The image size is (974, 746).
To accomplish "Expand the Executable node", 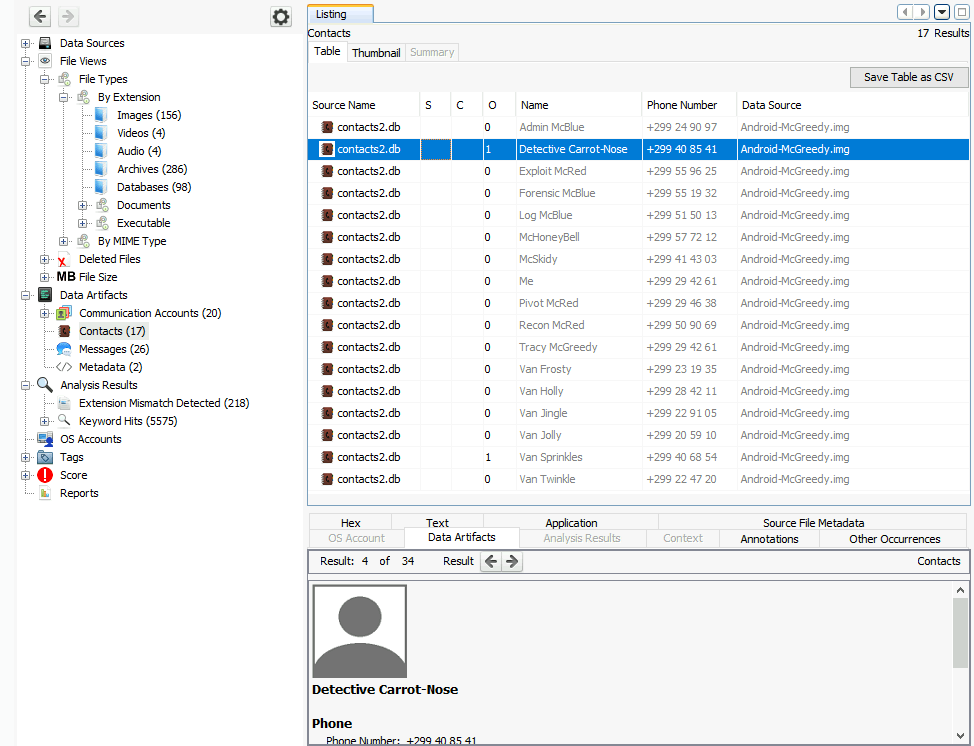I will (x=82, y=224).
